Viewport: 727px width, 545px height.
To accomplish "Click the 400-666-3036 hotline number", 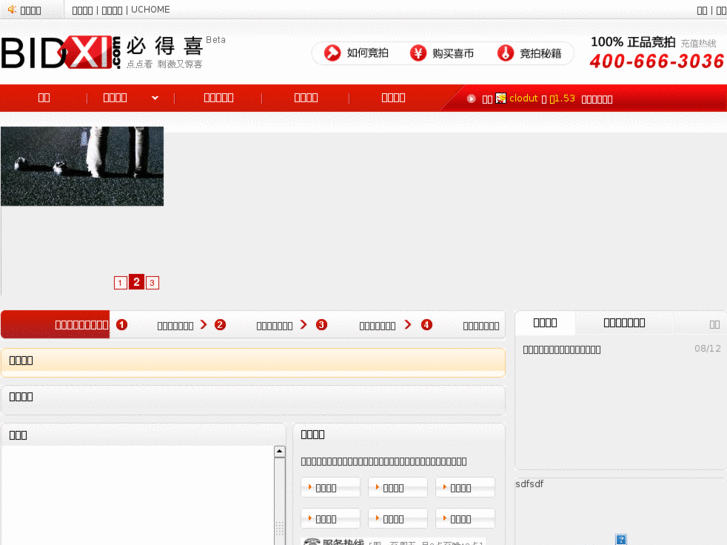I will [657, 61].
